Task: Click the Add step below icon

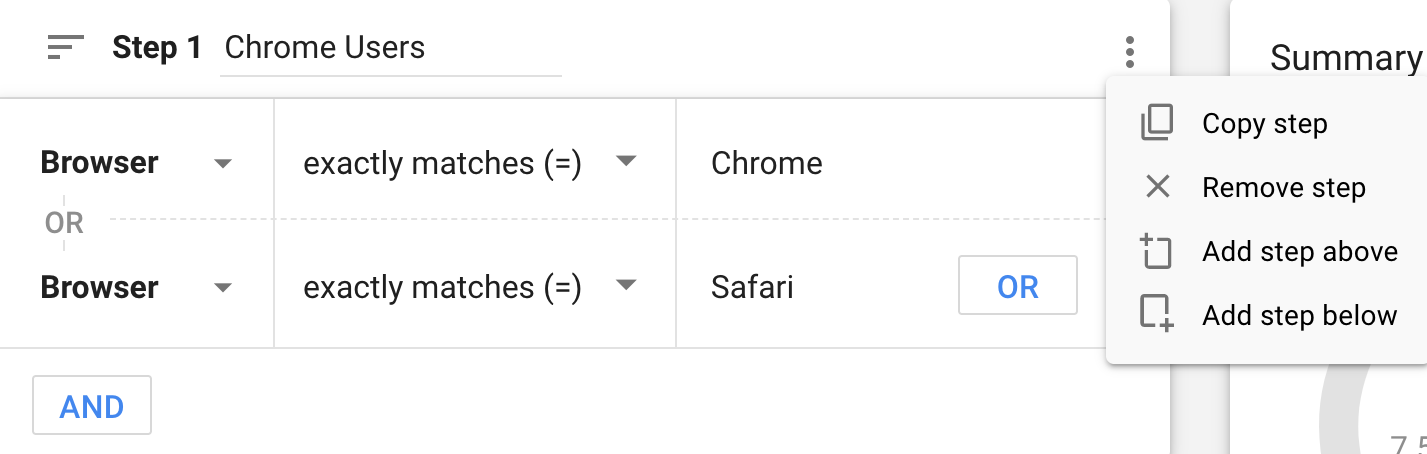Action: click(1157, 314)
